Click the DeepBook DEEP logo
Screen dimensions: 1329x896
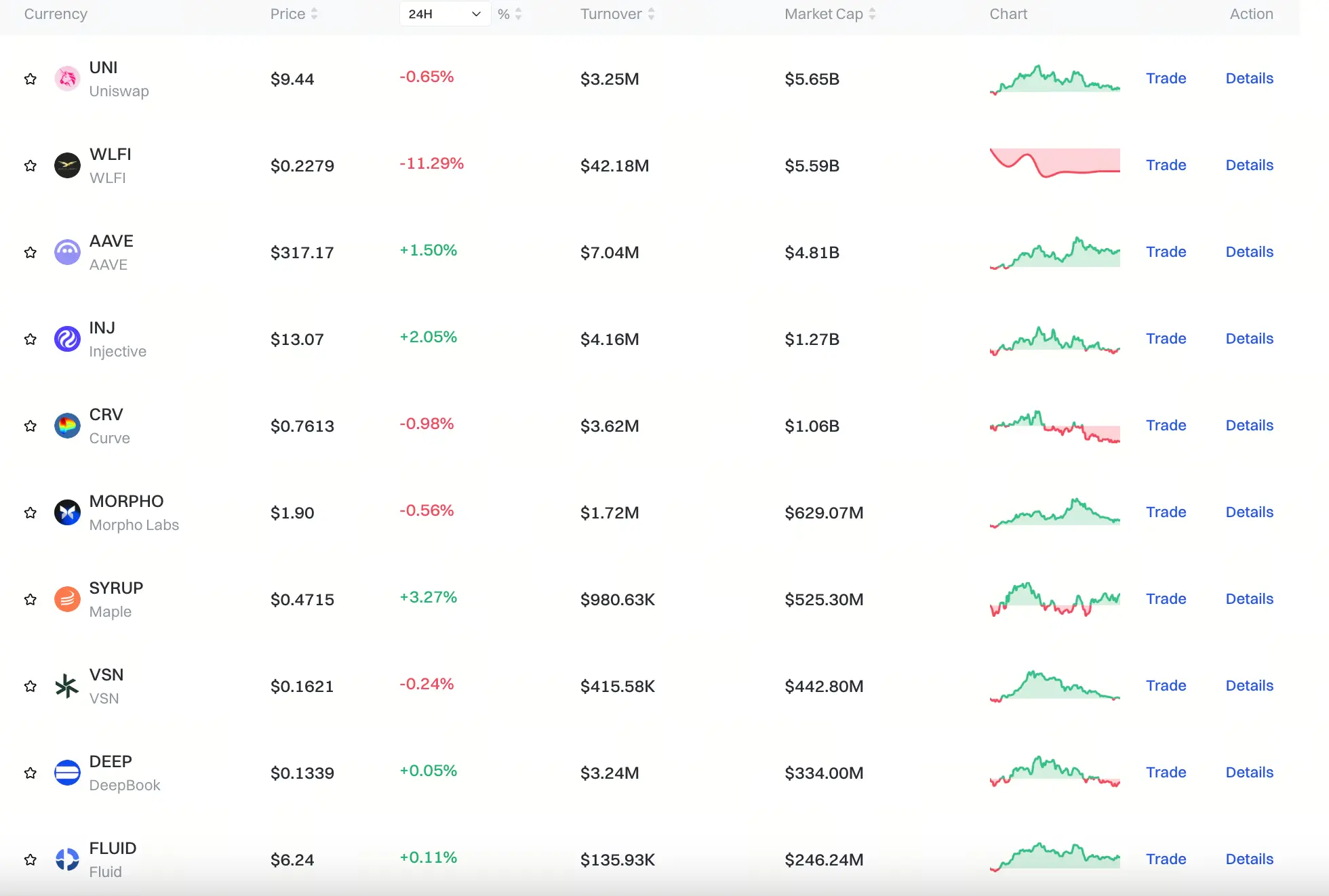coord(67,773)
